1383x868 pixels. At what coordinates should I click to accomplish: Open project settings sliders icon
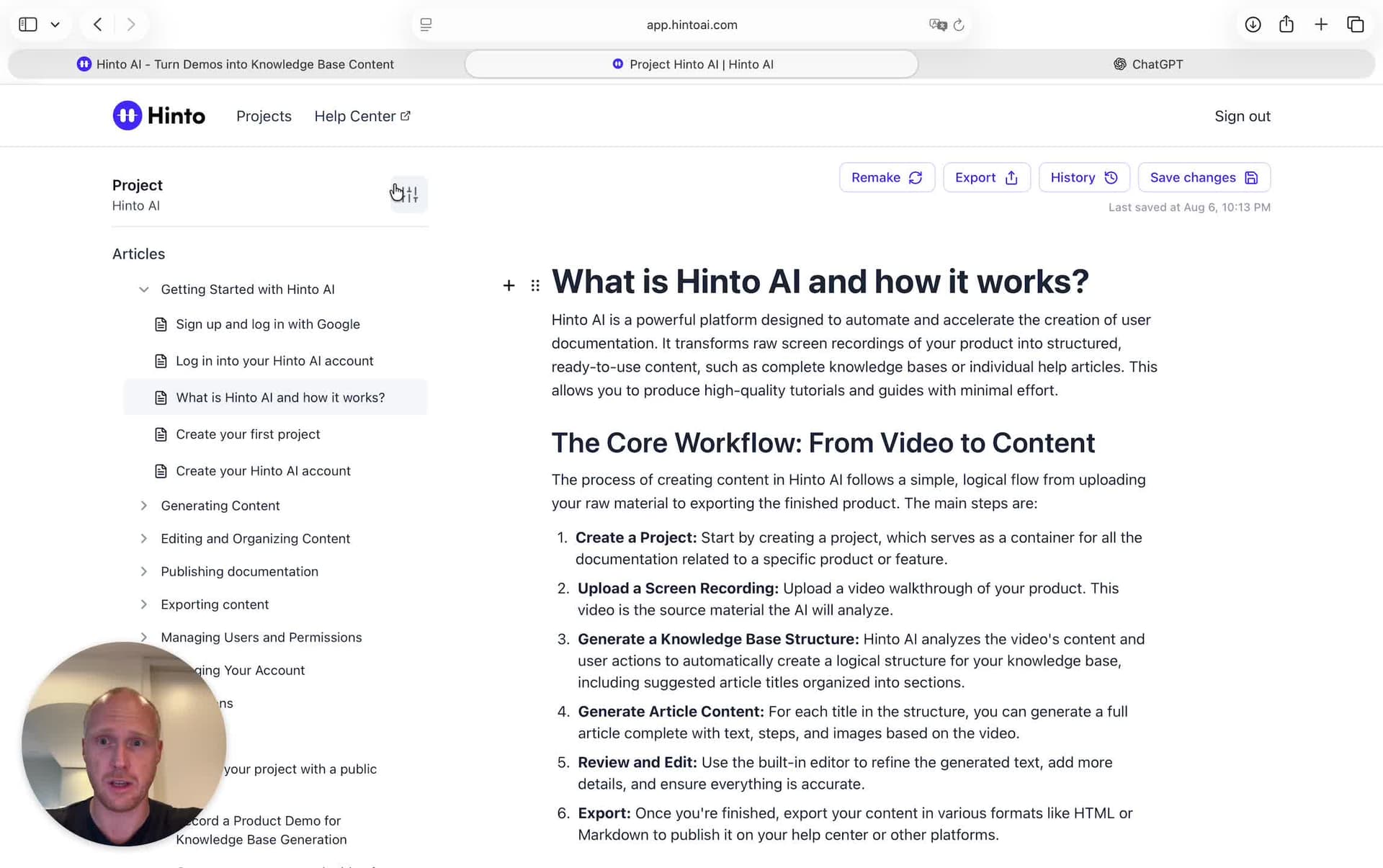click(409, 194)
